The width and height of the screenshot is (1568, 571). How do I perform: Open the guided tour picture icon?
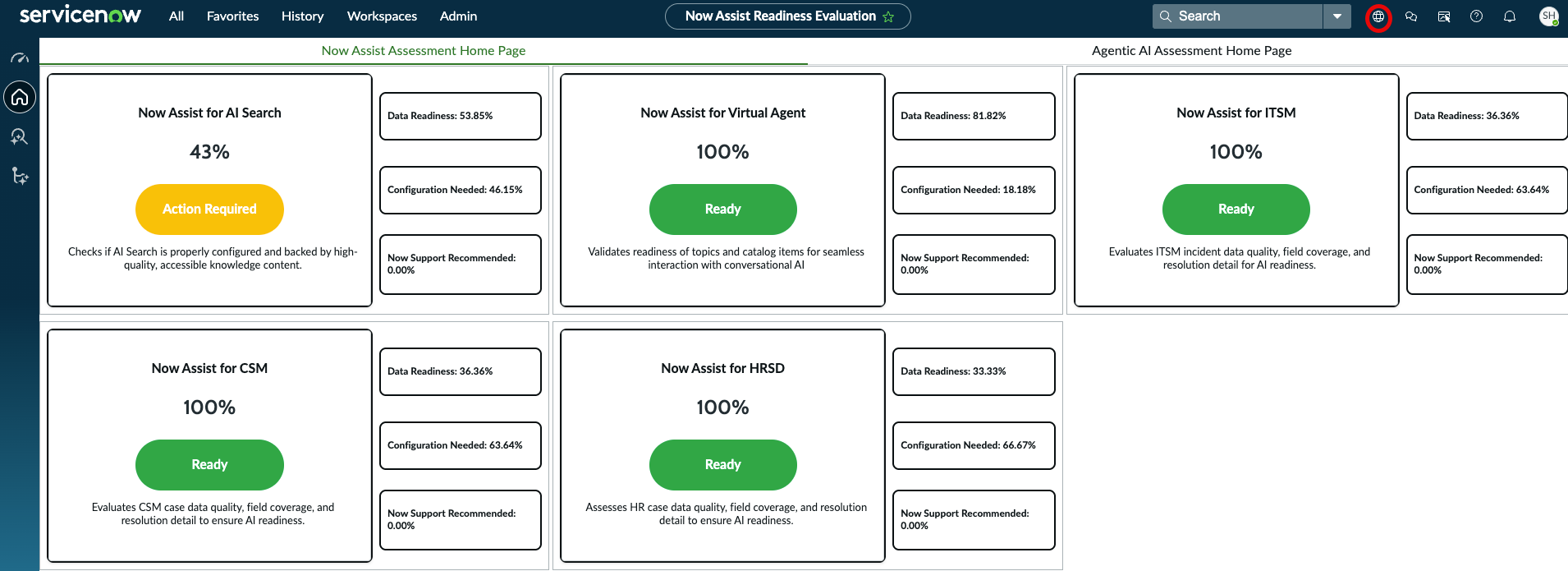point(1444,16)
